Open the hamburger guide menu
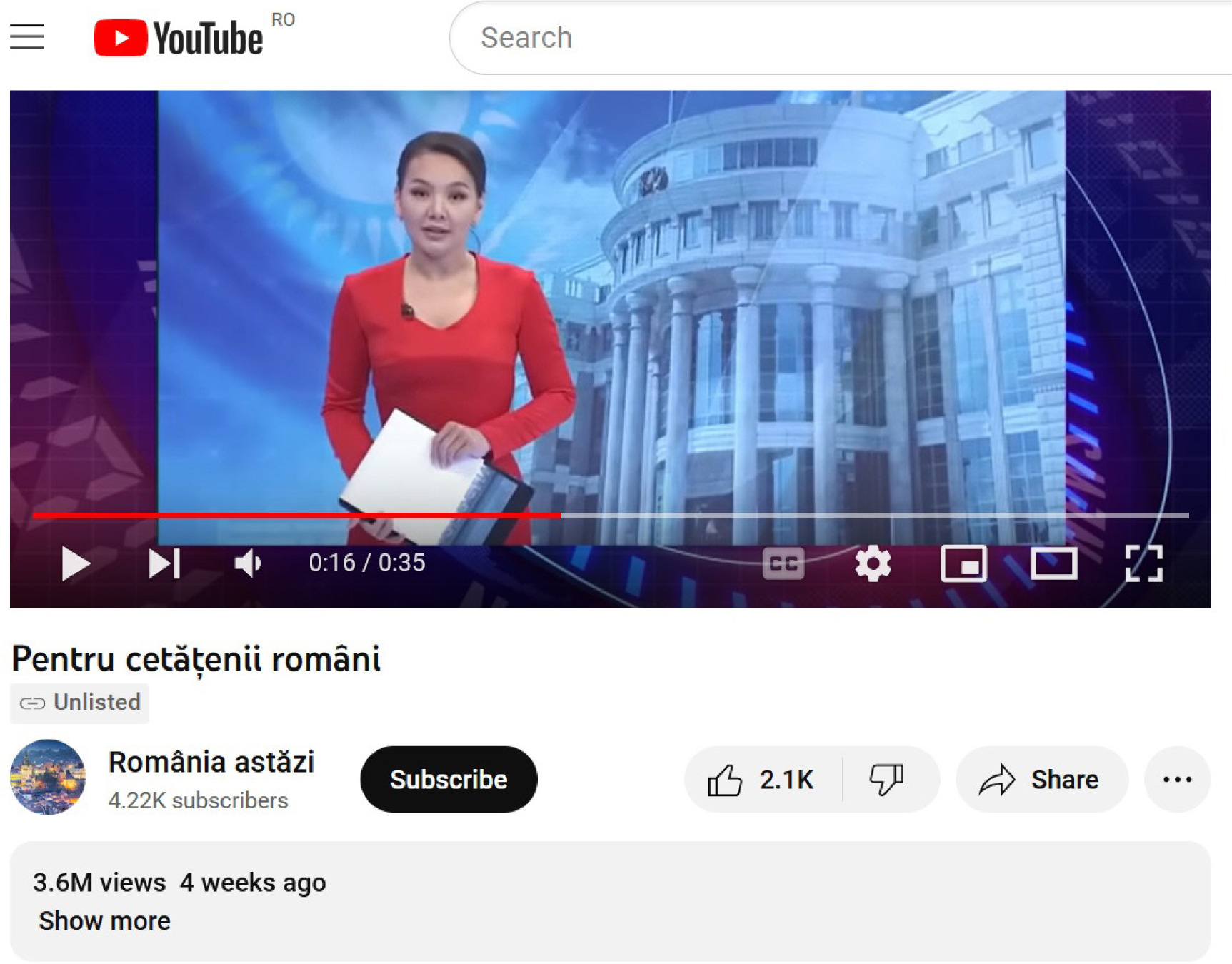The height and width of the screenshot is (964, 1232). pos(27,36)
